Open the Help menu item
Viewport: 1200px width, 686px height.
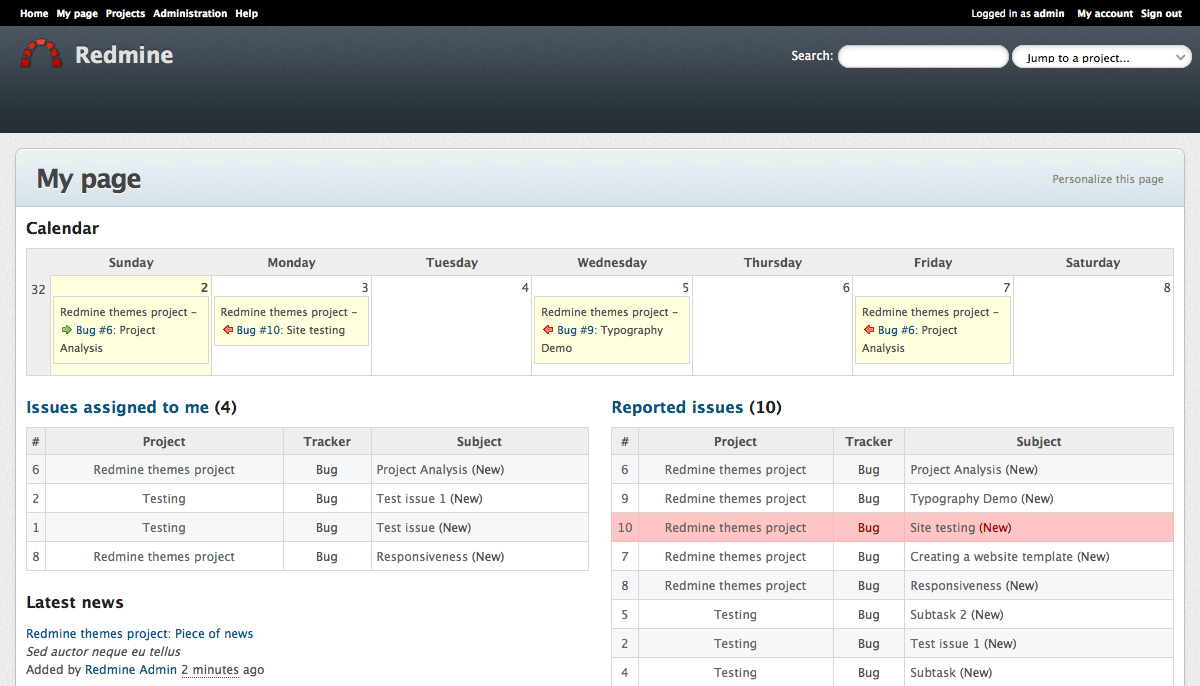tap(247, 13)
